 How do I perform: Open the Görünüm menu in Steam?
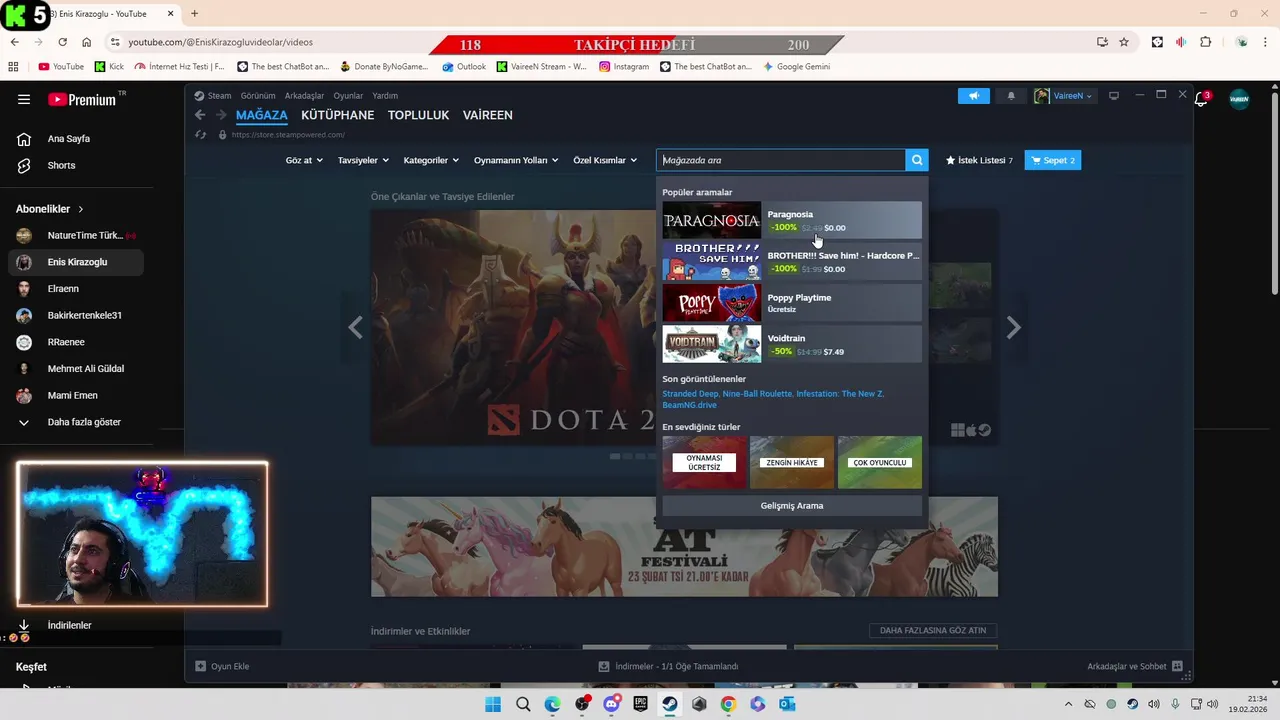pos(258,96)
